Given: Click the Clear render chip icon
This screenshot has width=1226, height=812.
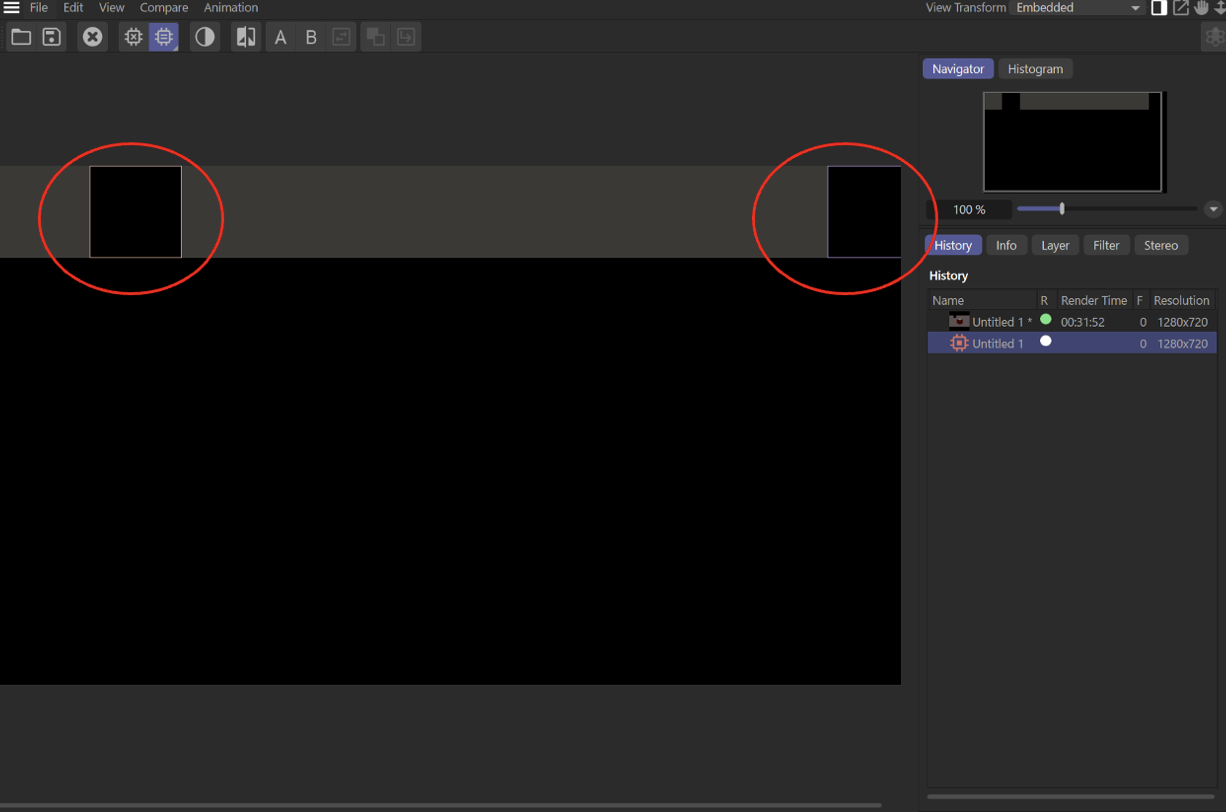Looking at the screenshot, I should (133, 37).
